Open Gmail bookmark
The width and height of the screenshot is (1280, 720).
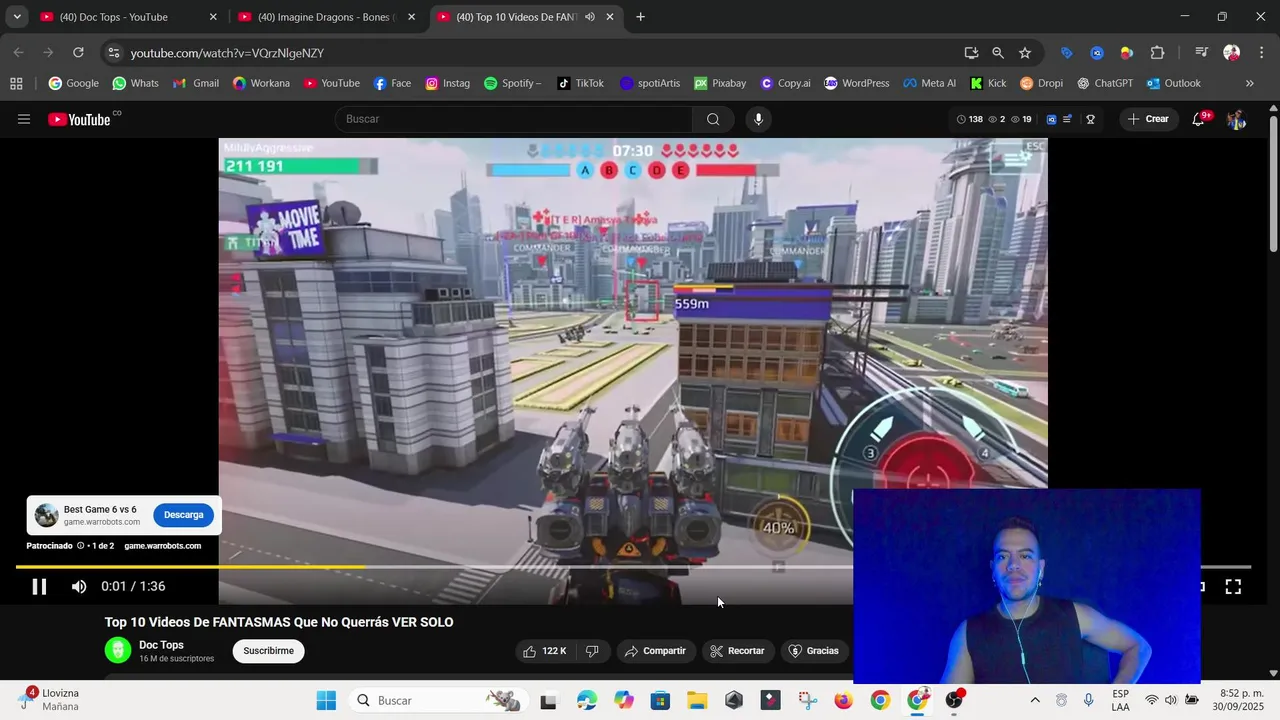pyautogui.click(x=196, y=84)
